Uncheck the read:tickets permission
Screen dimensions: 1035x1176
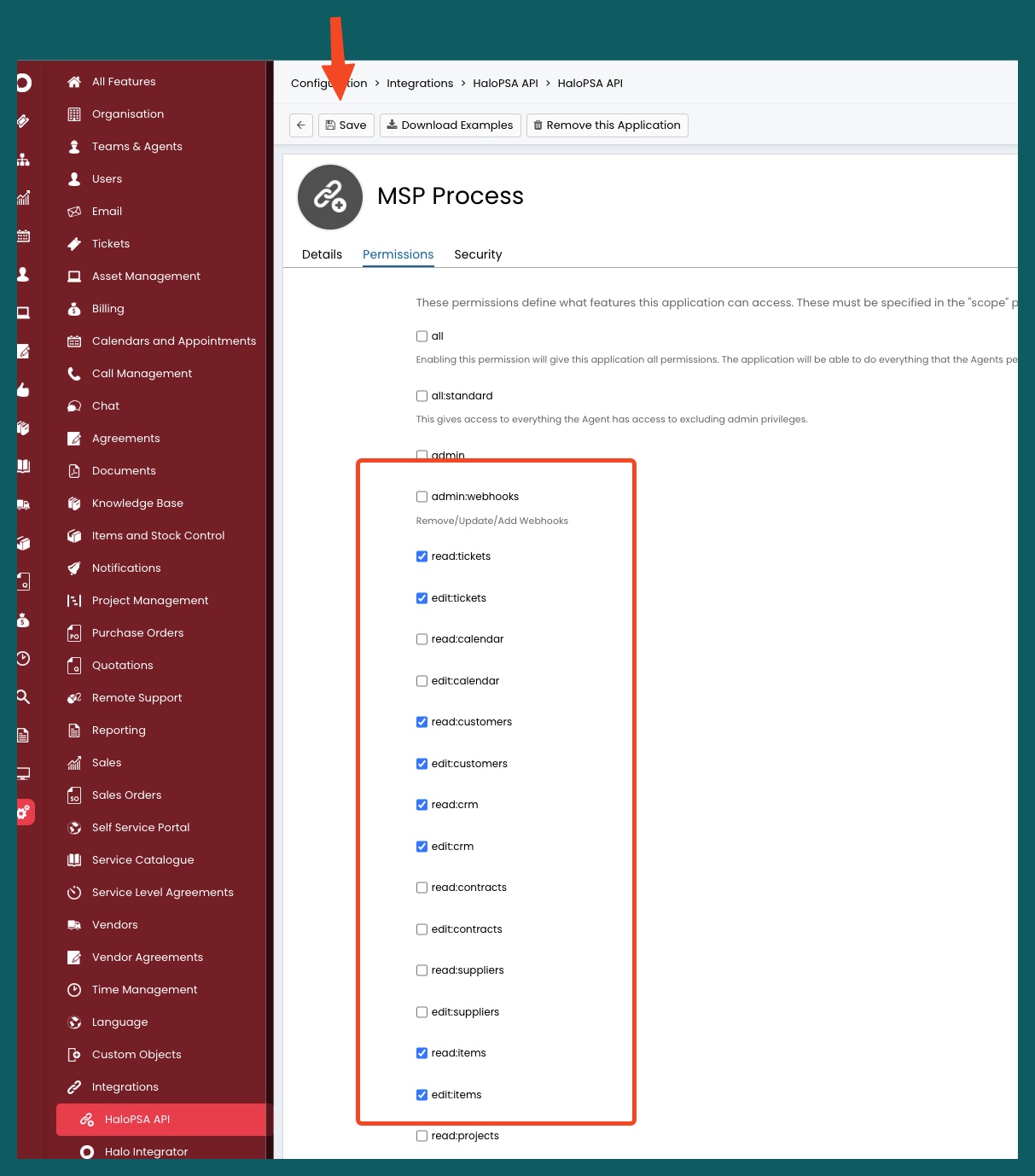pos(422,556)
